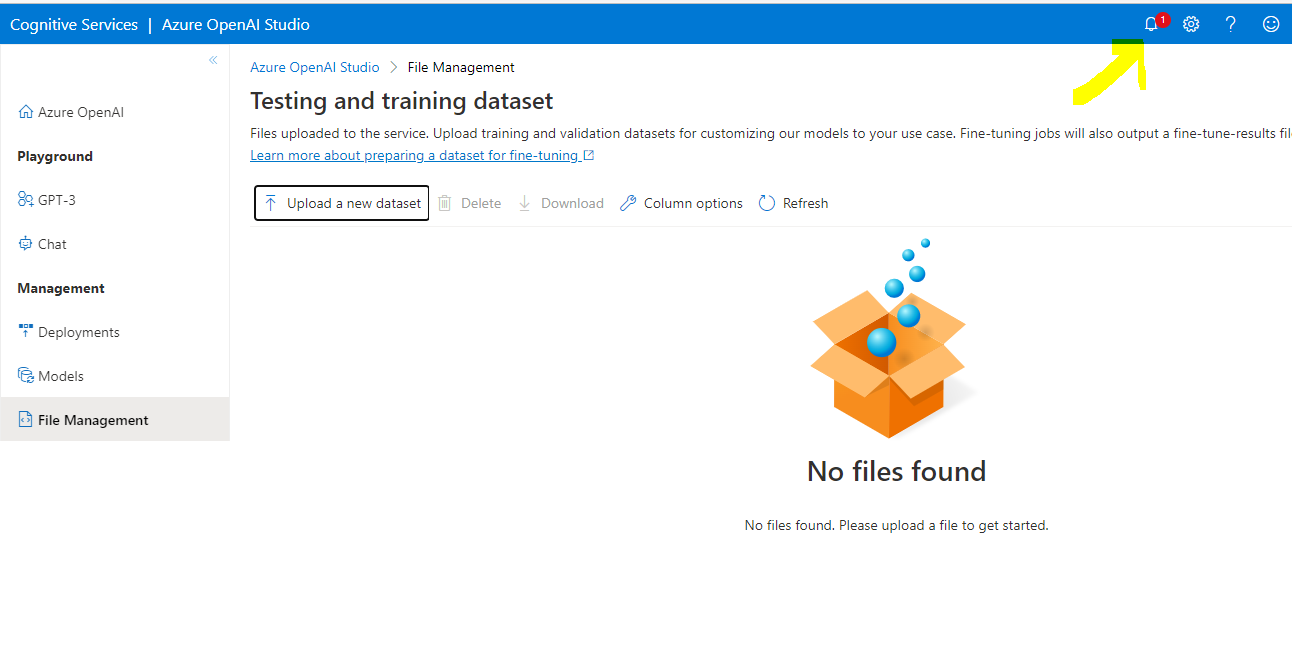Click Upload a new dataset

(341, 202)
